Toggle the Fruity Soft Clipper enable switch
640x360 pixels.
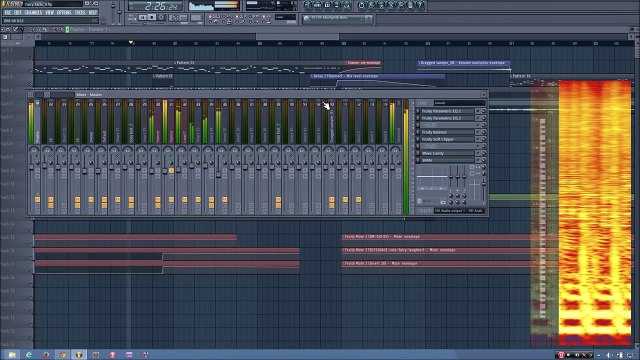pyautogui.click(x=418, y=139)
